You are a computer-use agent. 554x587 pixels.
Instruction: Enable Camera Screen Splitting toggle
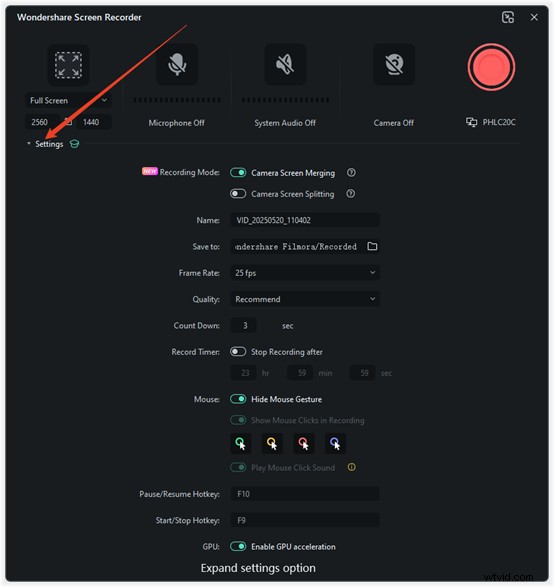tap(238, 194)
